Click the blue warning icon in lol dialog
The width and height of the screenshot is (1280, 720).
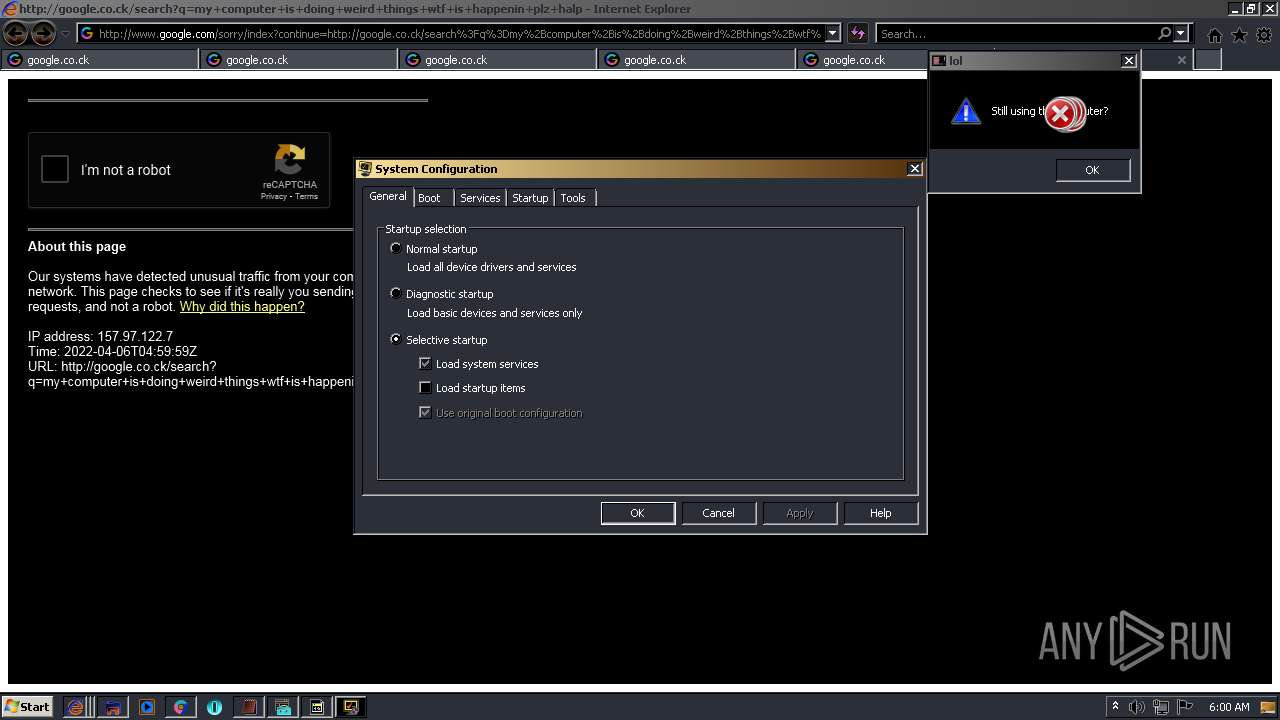pyautogui.click(x=965, y=111)
